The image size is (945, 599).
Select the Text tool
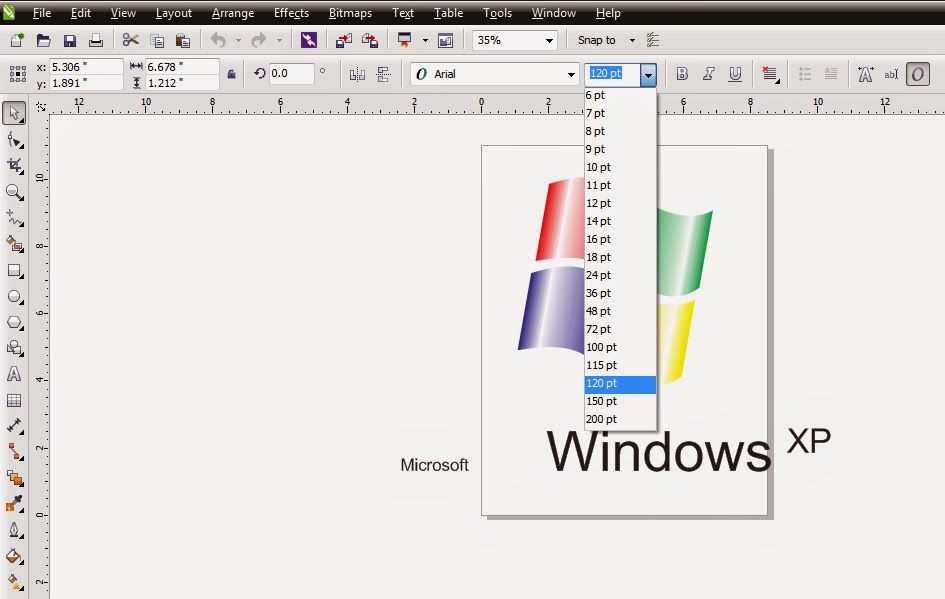[14, 374]
